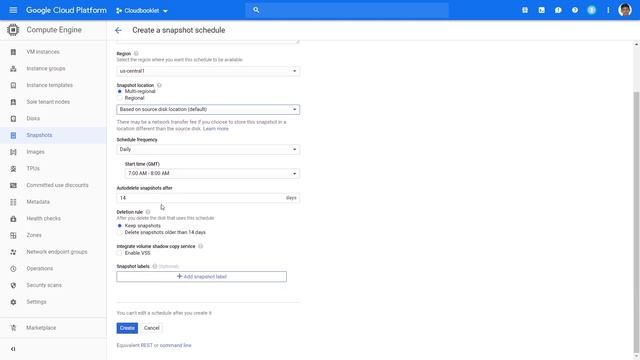Open the source disk location dropdown
Image resolution: width=640 pixels, height=360 pixels.
tap(208, 109)
